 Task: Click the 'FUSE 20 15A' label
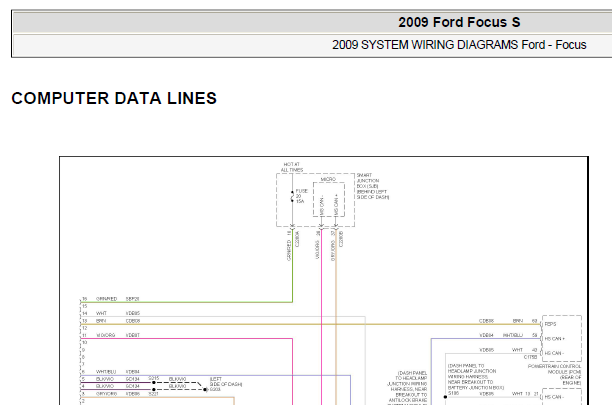(301, 196)
